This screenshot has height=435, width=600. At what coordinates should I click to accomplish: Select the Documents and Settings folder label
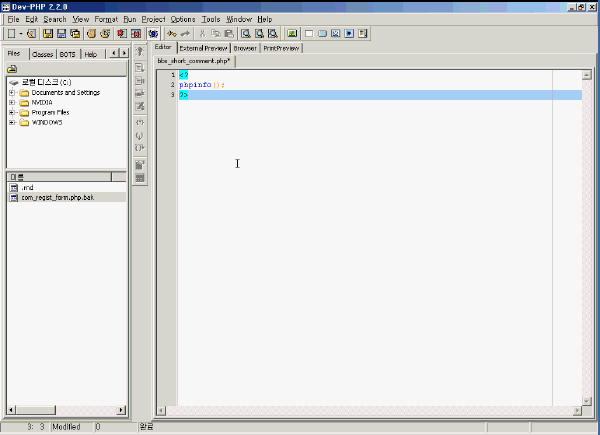[66, 93]
